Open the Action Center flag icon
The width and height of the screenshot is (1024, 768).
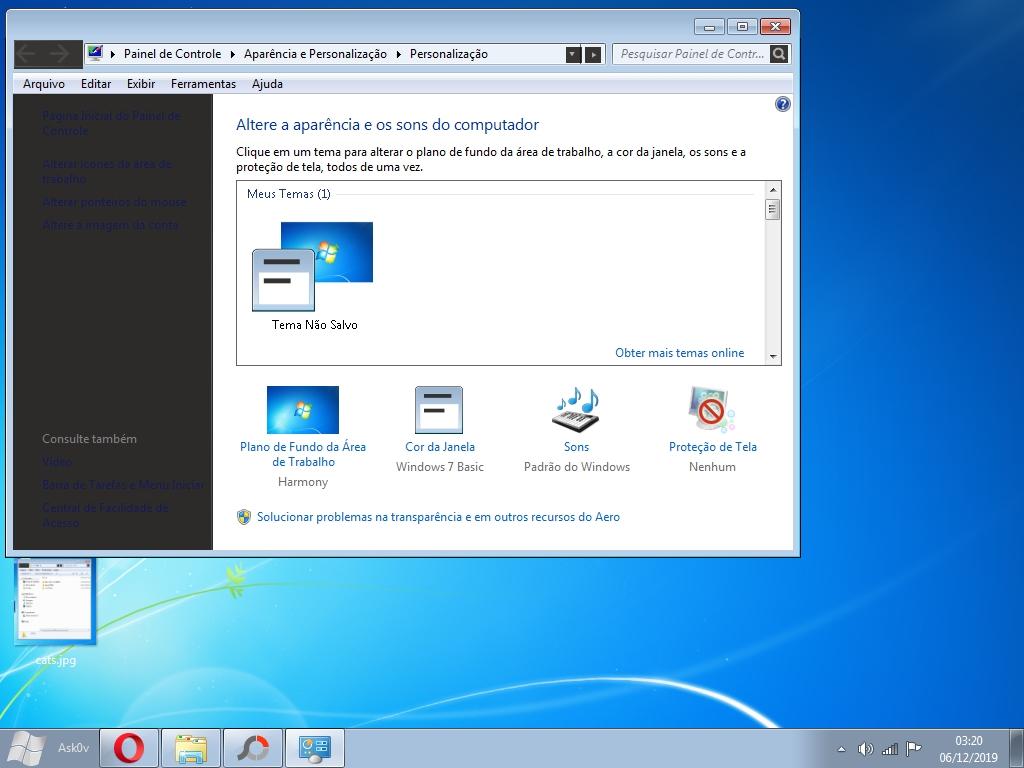click(914, 749)
